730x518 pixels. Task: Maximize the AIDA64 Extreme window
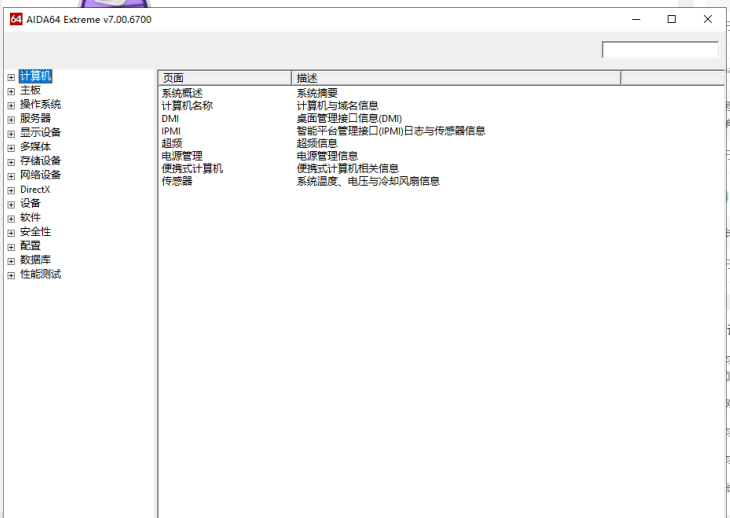click(671, 19)
